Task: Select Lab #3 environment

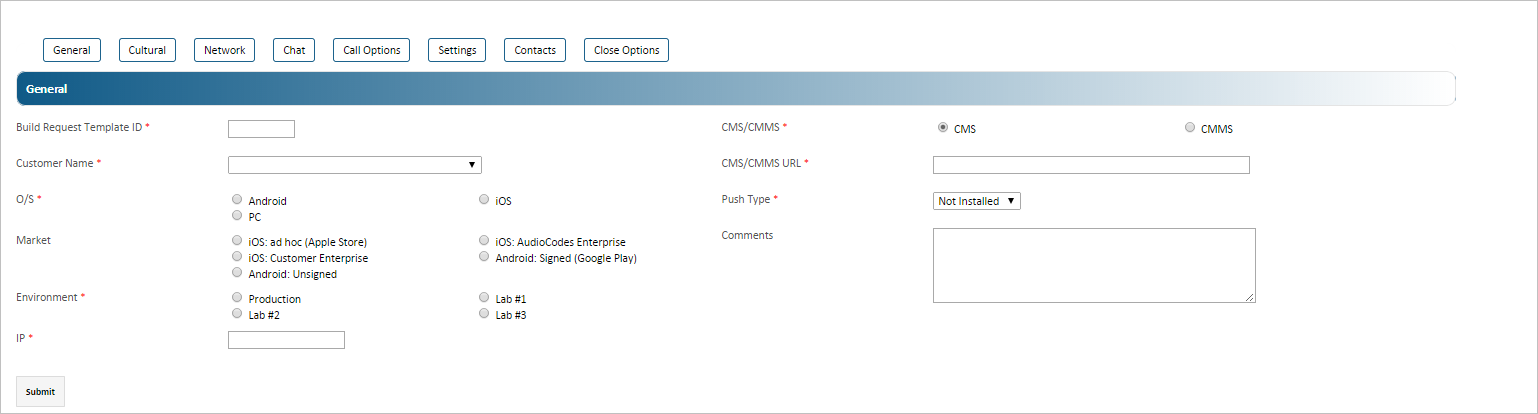Action: click(x=486, y=314)
